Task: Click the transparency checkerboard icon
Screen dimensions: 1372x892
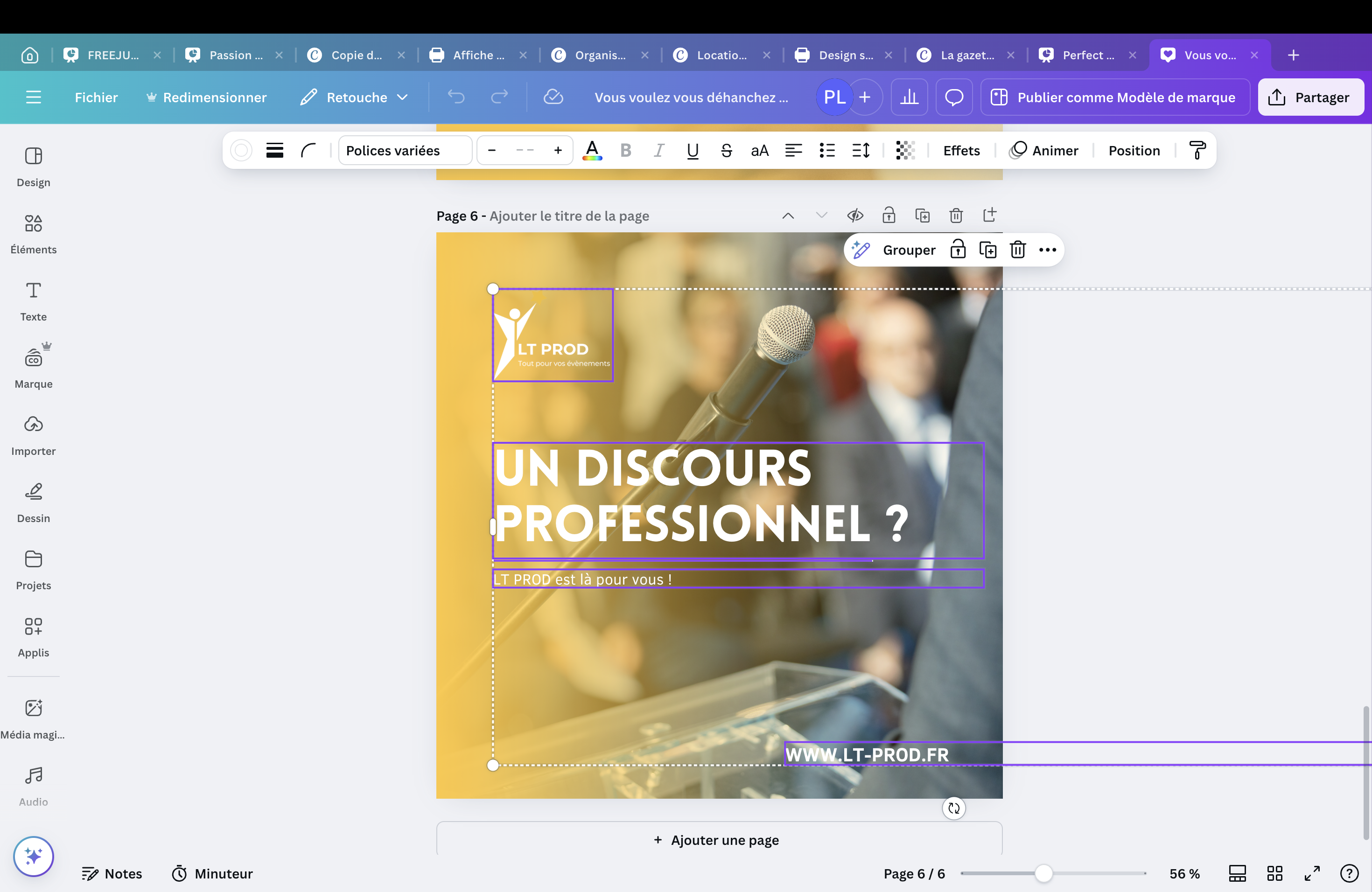Action: (x=905, y=150)
